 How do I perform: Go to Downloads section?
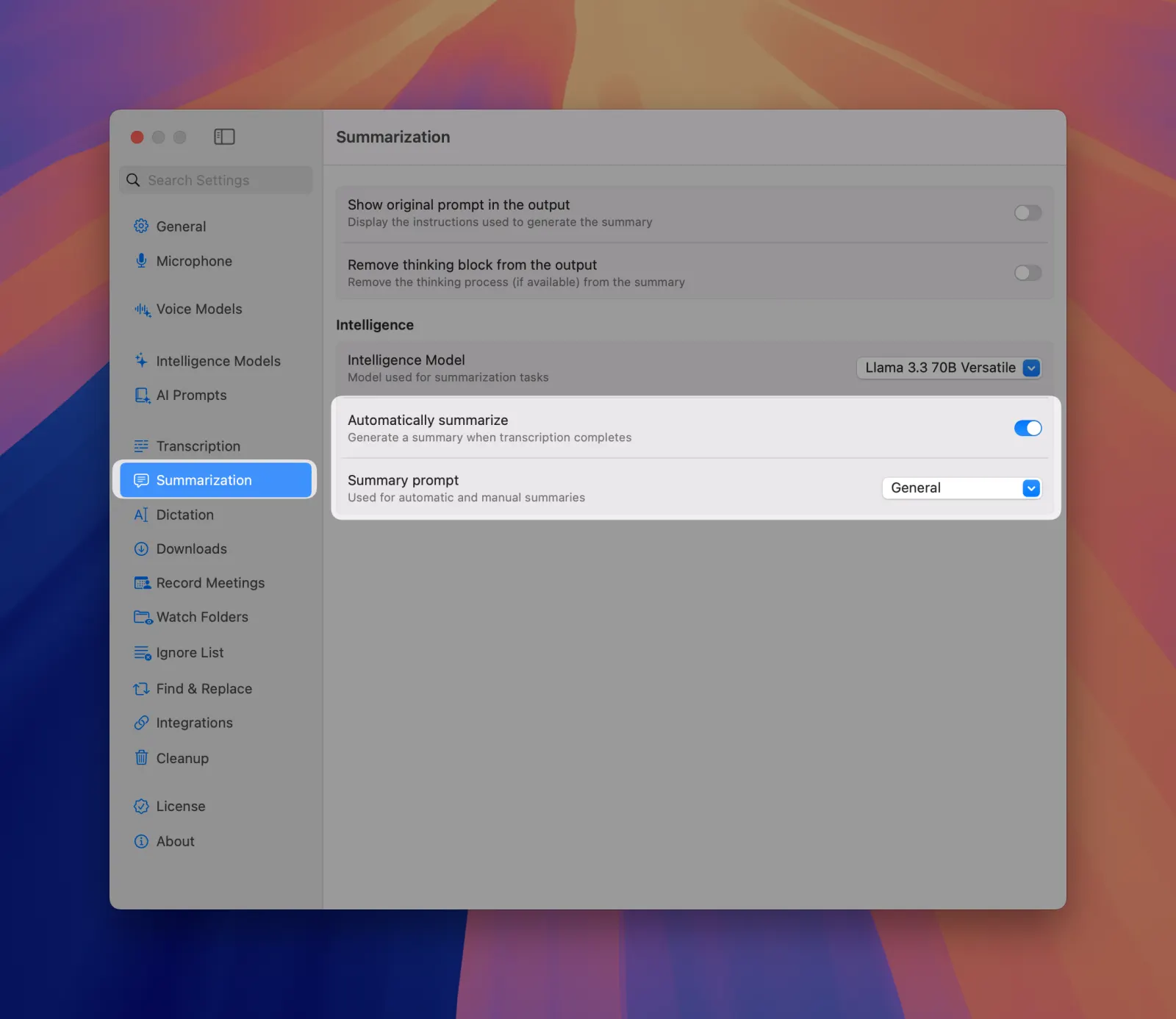pos(216,548)
